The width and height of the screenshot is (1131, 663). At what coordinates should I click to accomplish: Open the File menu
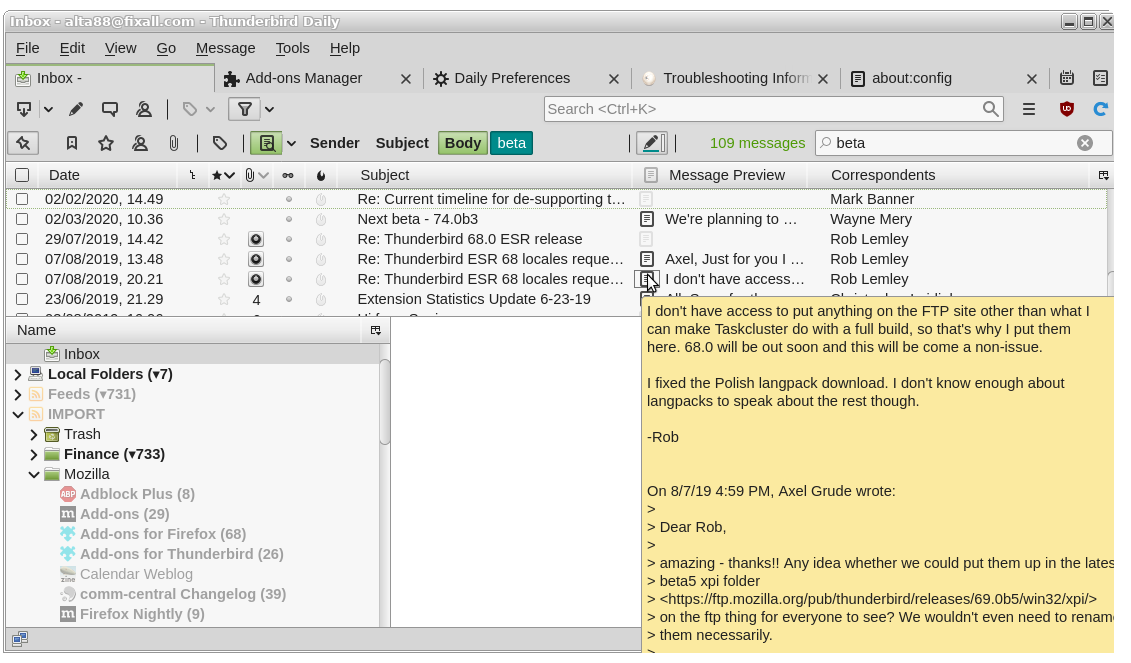tap(27, 48)
